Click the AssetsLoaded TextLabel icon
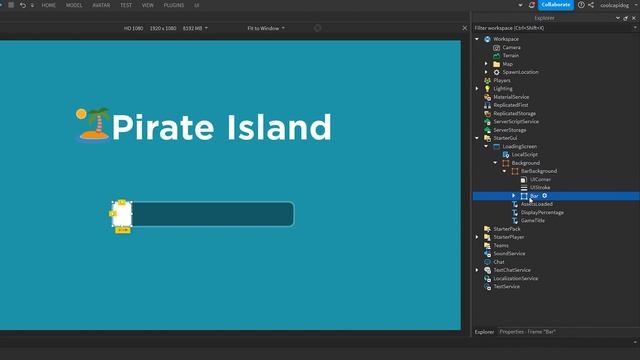This screenshot has height=360, width=640. click(515, 204)
